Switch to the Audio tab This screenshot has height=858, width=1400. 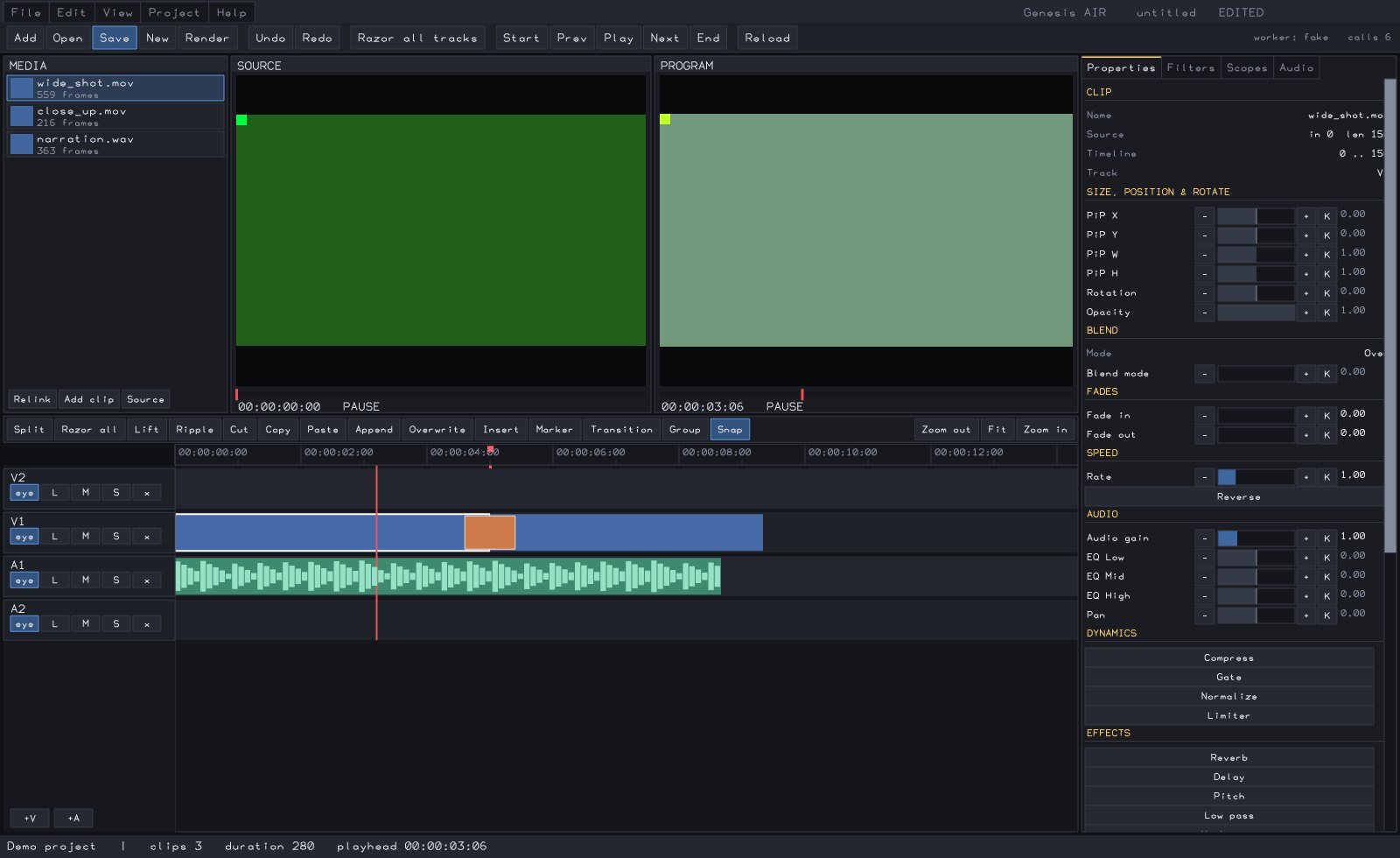point(1297,68)
